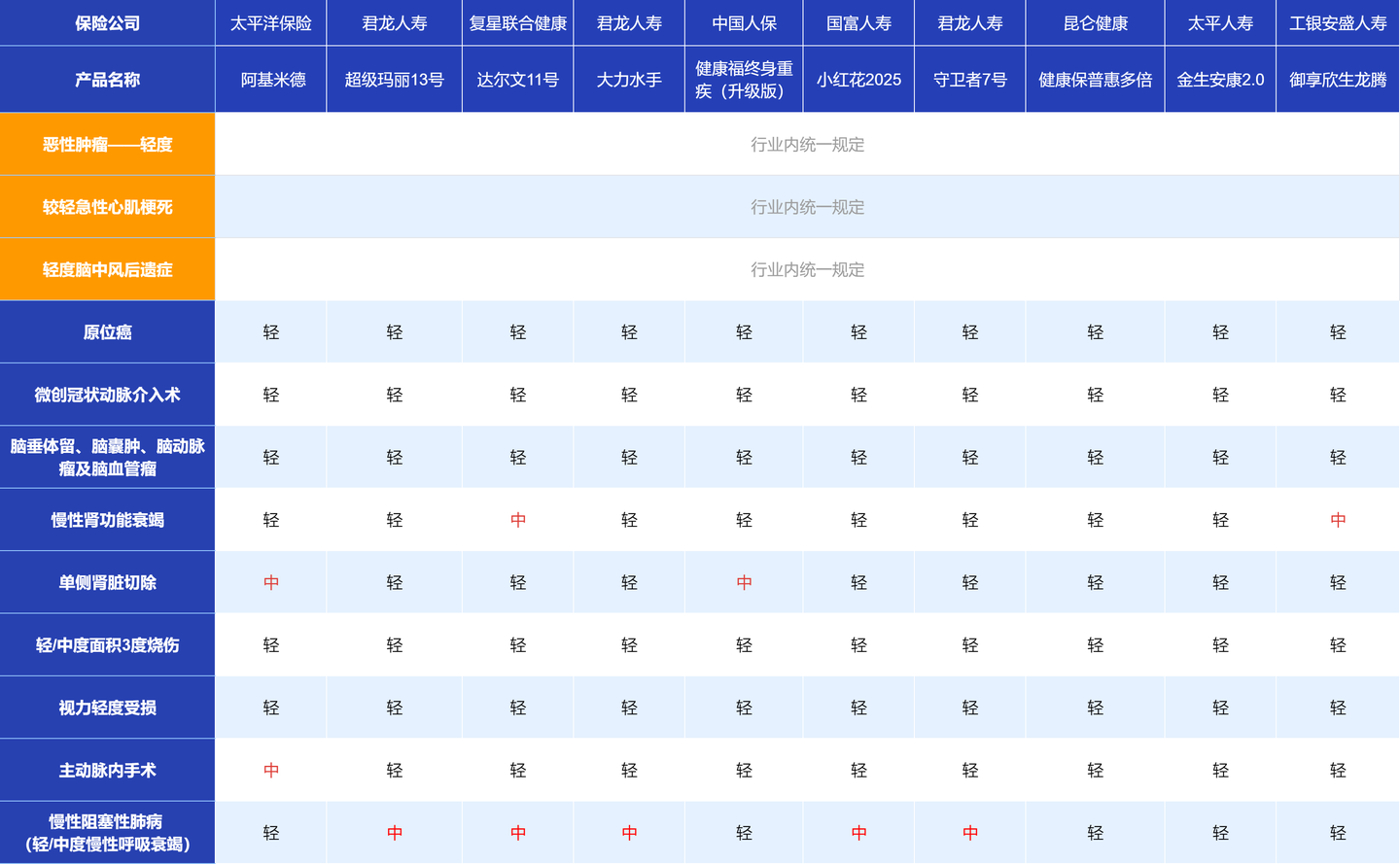Image resolution: width=1400 pixels, height=864 pixels.
Task: Select the 慢性阻塞性肺病 row label
Action: point(107,833)
